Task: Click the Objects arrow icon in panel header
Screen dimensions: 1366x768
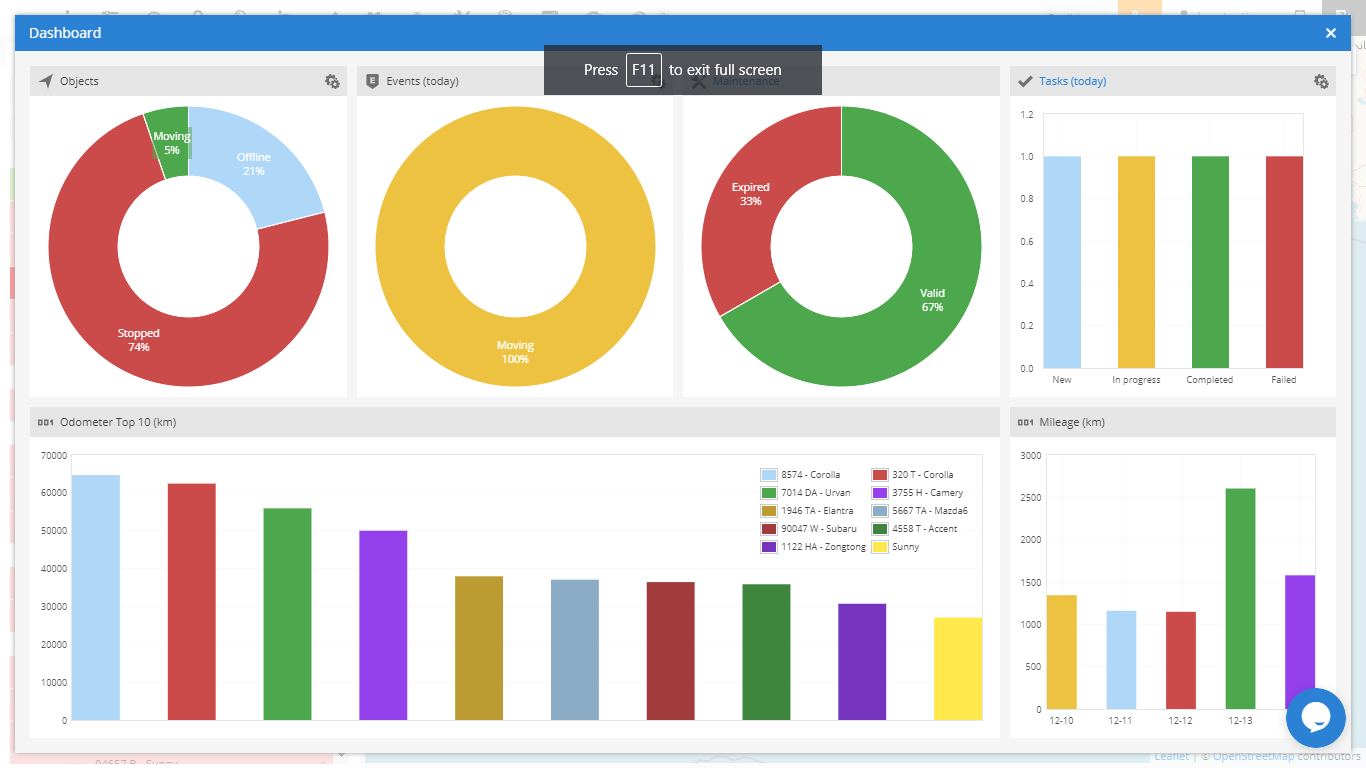Action: (x=45, y=81)
